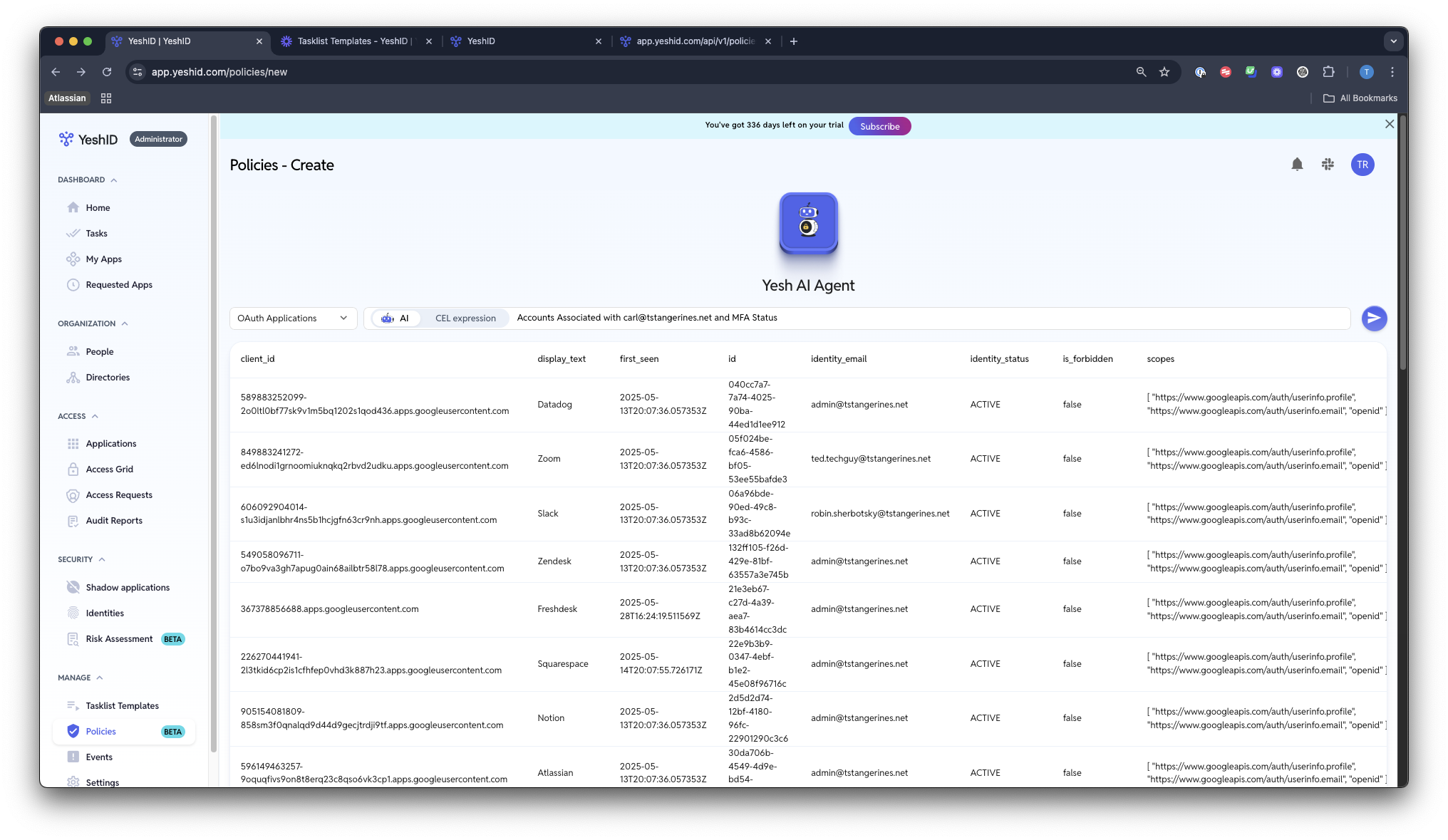The height and width of the screenshot is (840, 1448).
Task: Click the identity_email column header
Action: (838, 359)
